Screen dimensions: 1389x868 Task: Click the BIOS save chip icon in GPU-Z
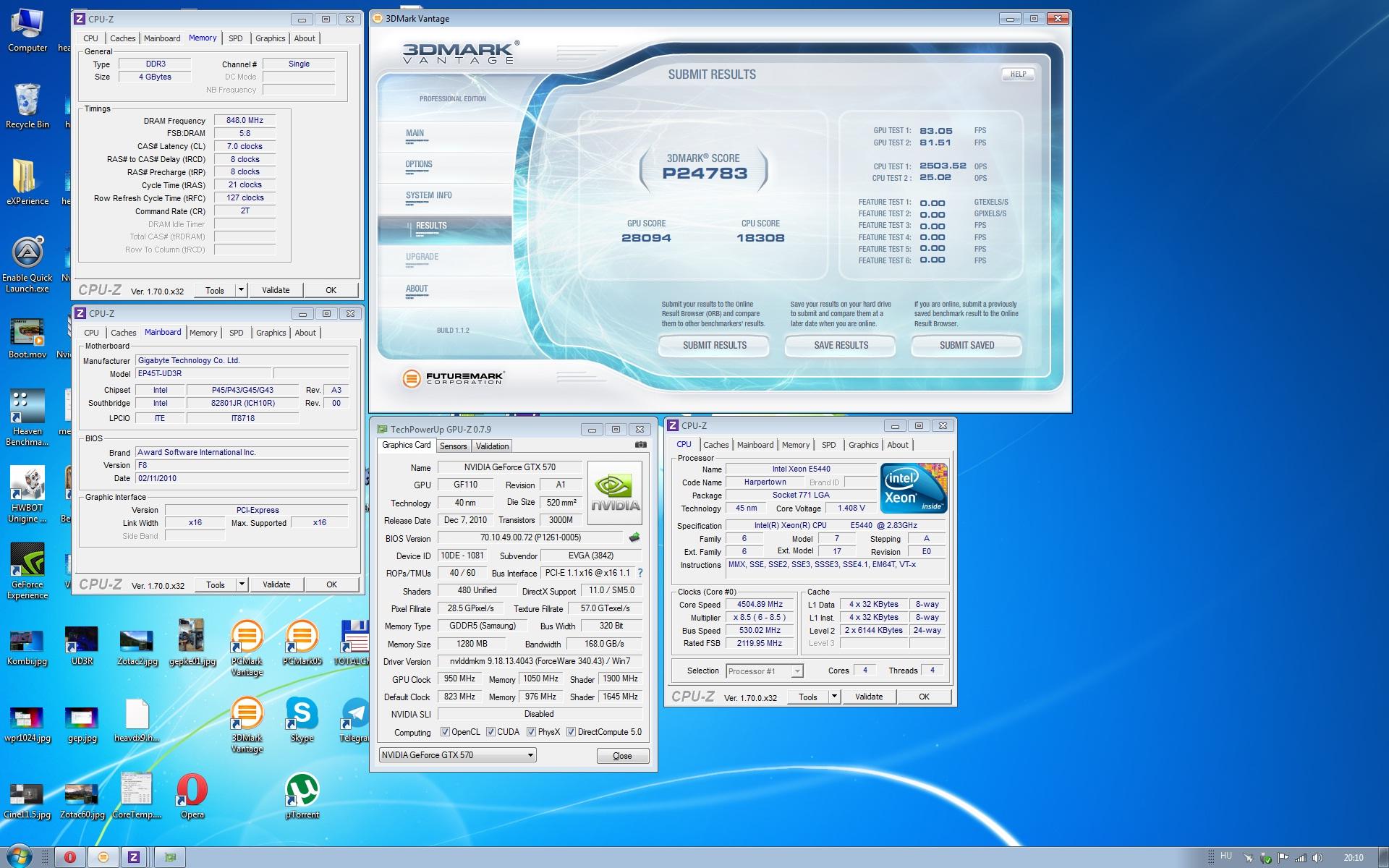click(634, 537)
